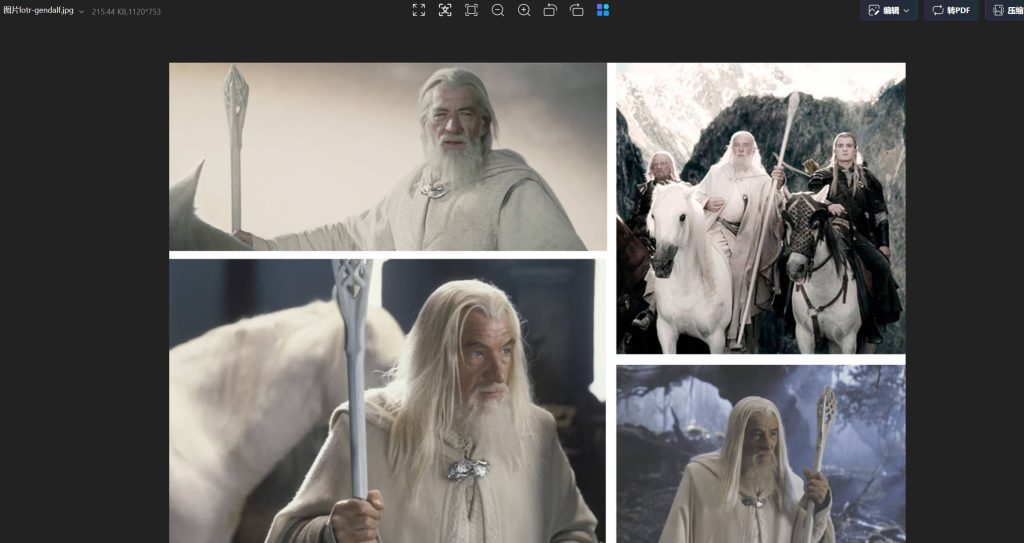Expand the lotr-gendalf.jpg filename dropdown
1024x543 pixels.
(x=81, y=11)
